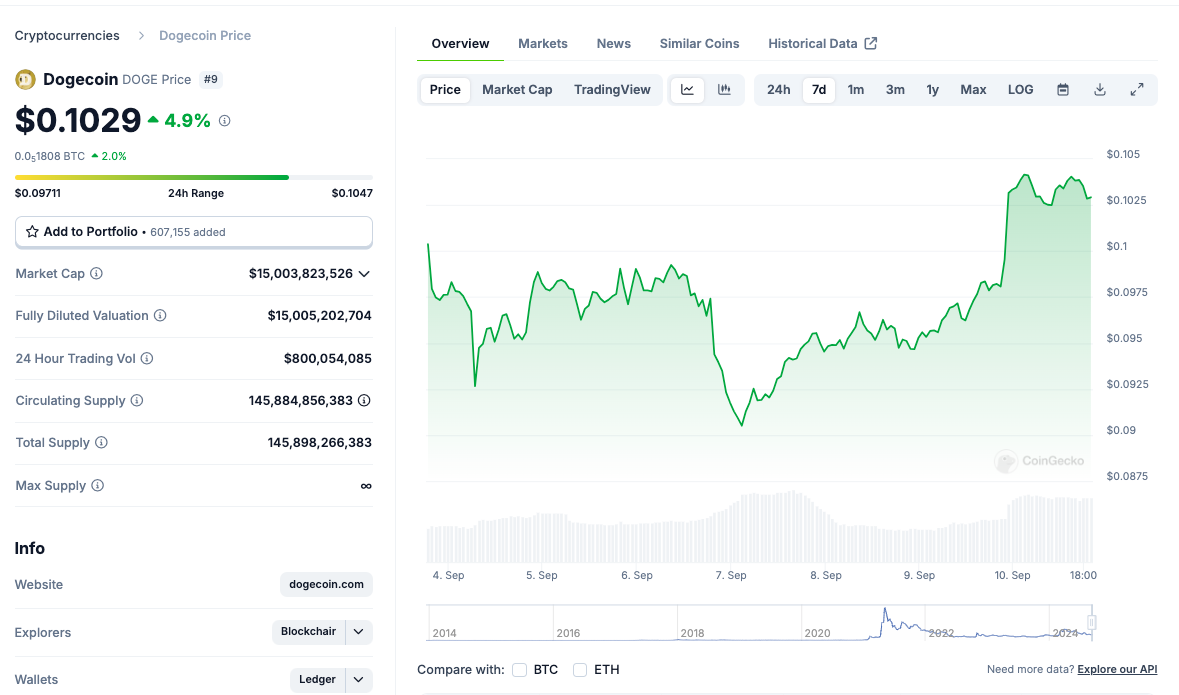The width and height of the screenshot is (1179, 695).
Task: Show Circulating Supply label info icon
Action: pos(137,401)
